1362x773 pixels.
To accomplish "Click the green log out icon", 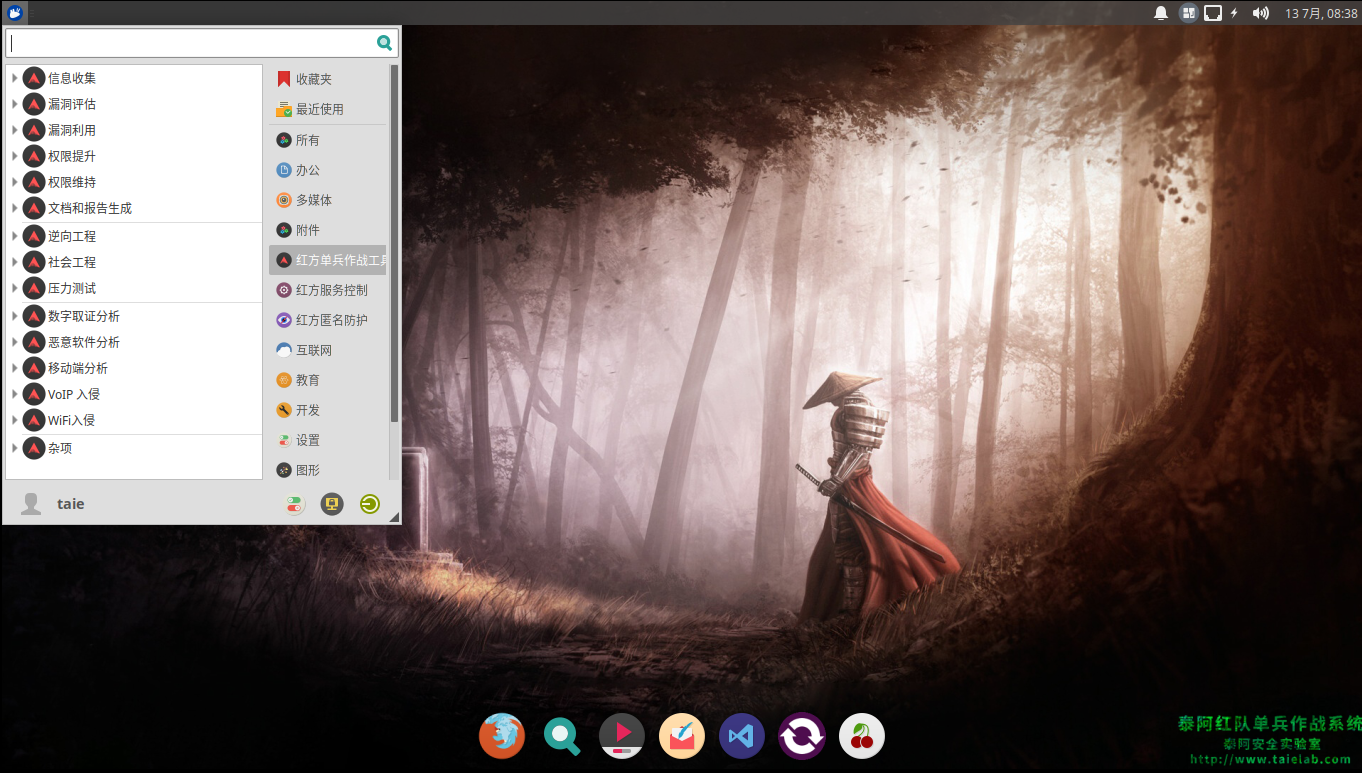I will tap(370, 504).
